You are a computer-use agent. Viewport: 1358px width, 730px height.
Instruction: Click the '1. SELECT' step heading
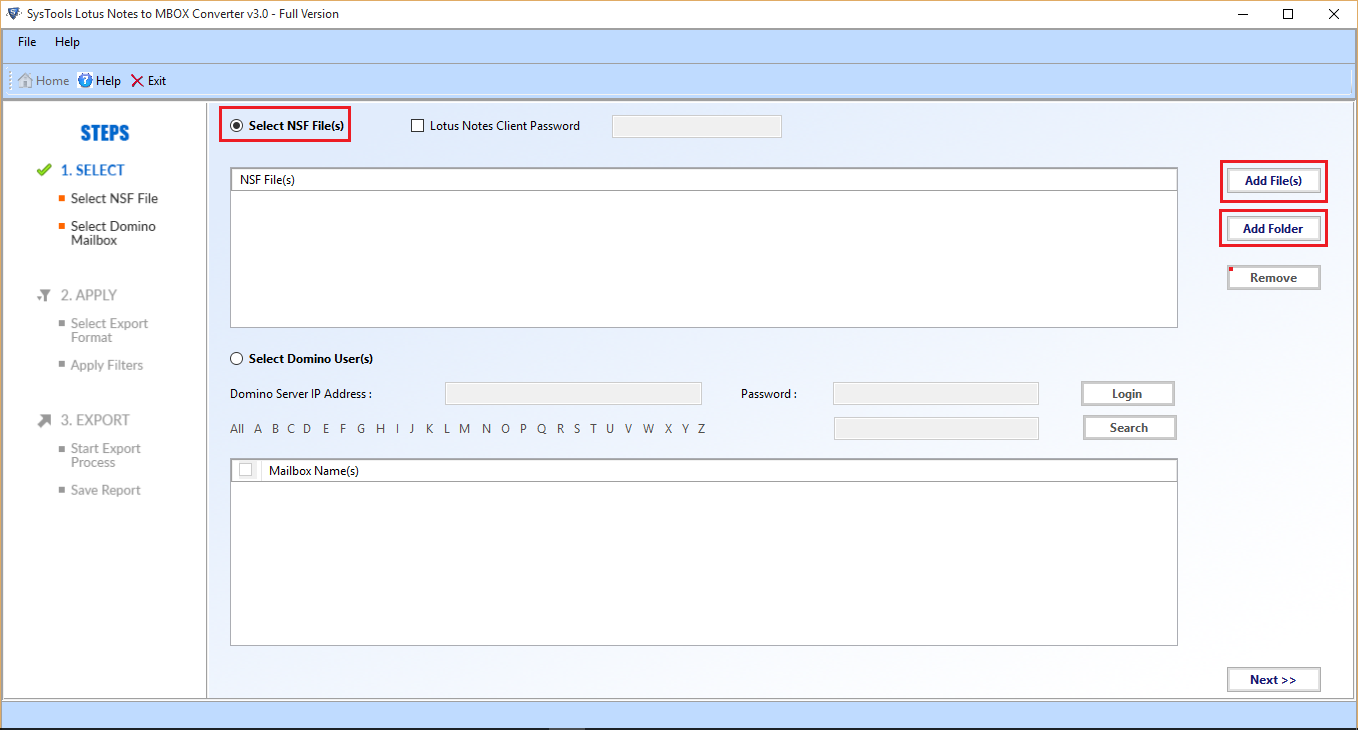pyautogui.click(x=92, y=170)
